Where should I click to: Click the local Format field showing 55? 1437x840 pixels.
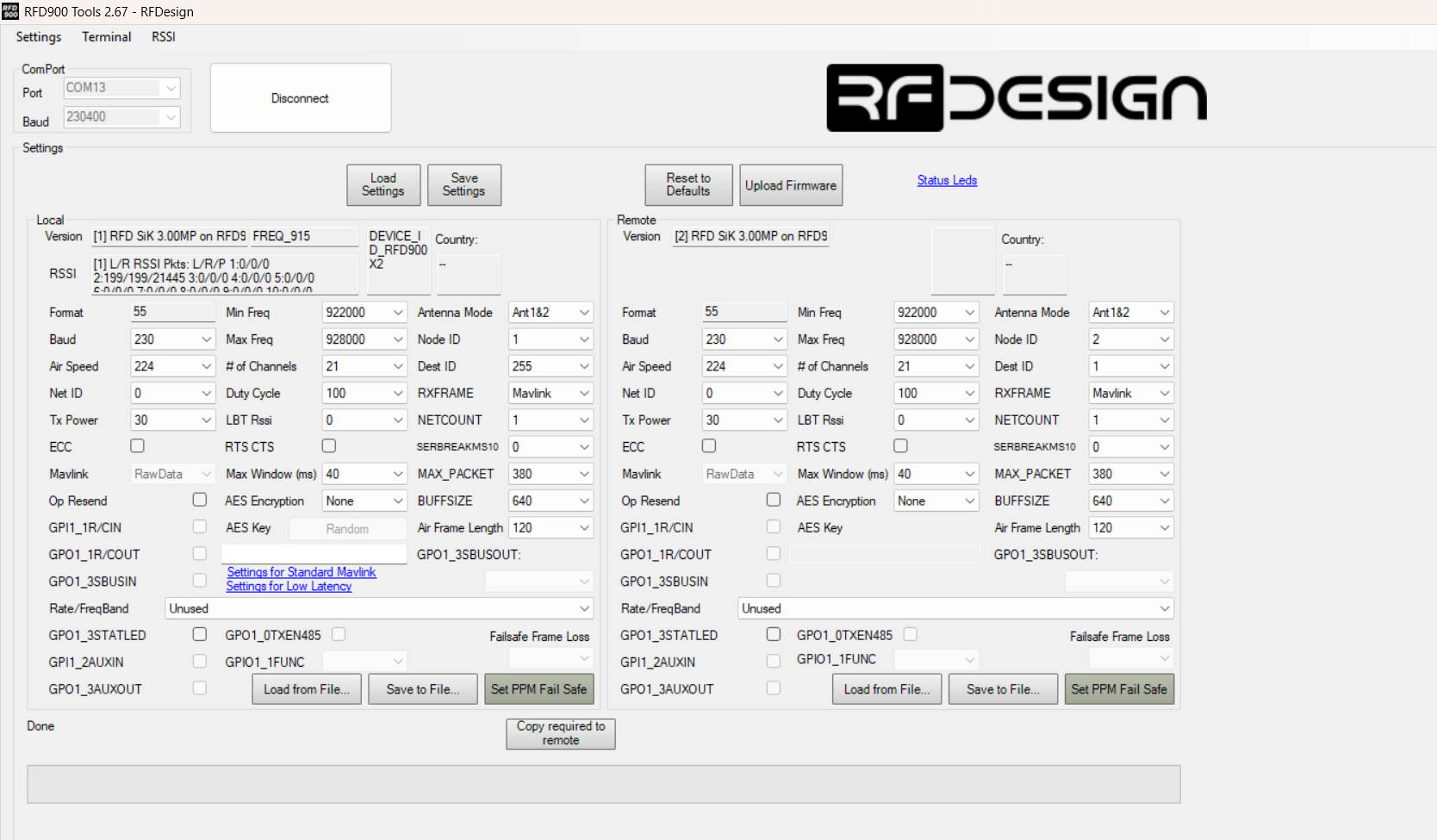pyautogui.click(x=172, y=312)
